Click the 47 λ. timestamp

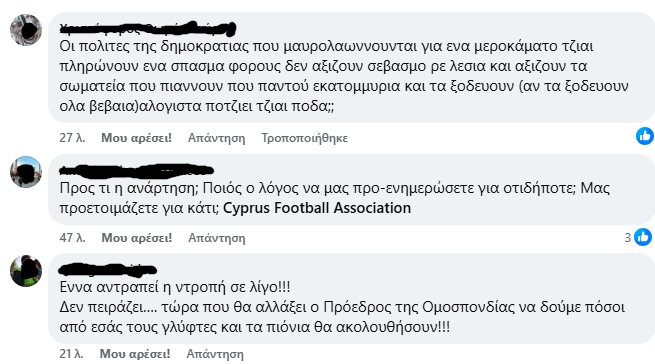pyautogui.click(x=72, y=238)
